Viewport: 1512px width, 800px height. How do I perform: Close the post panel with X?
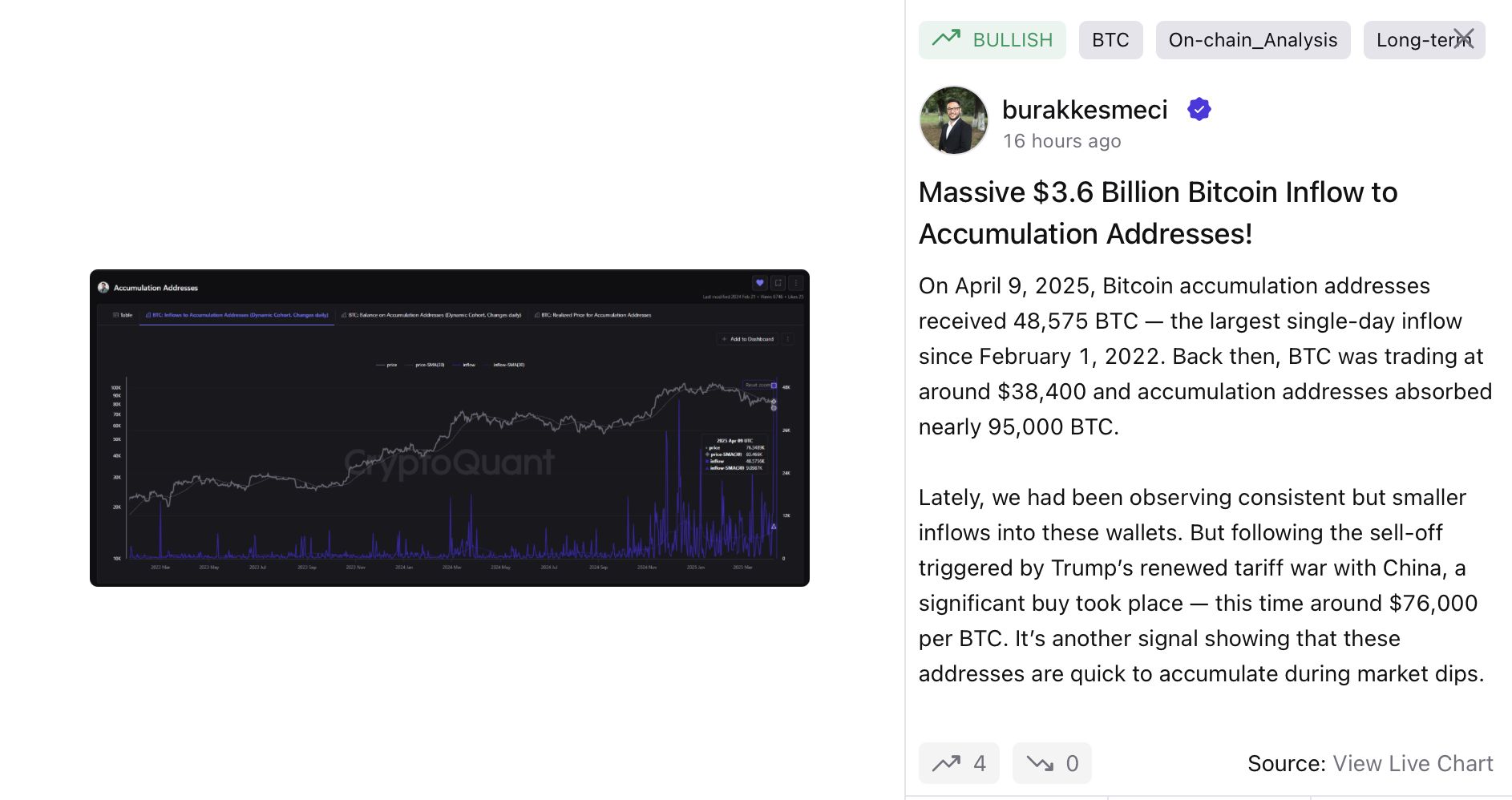1464,38
